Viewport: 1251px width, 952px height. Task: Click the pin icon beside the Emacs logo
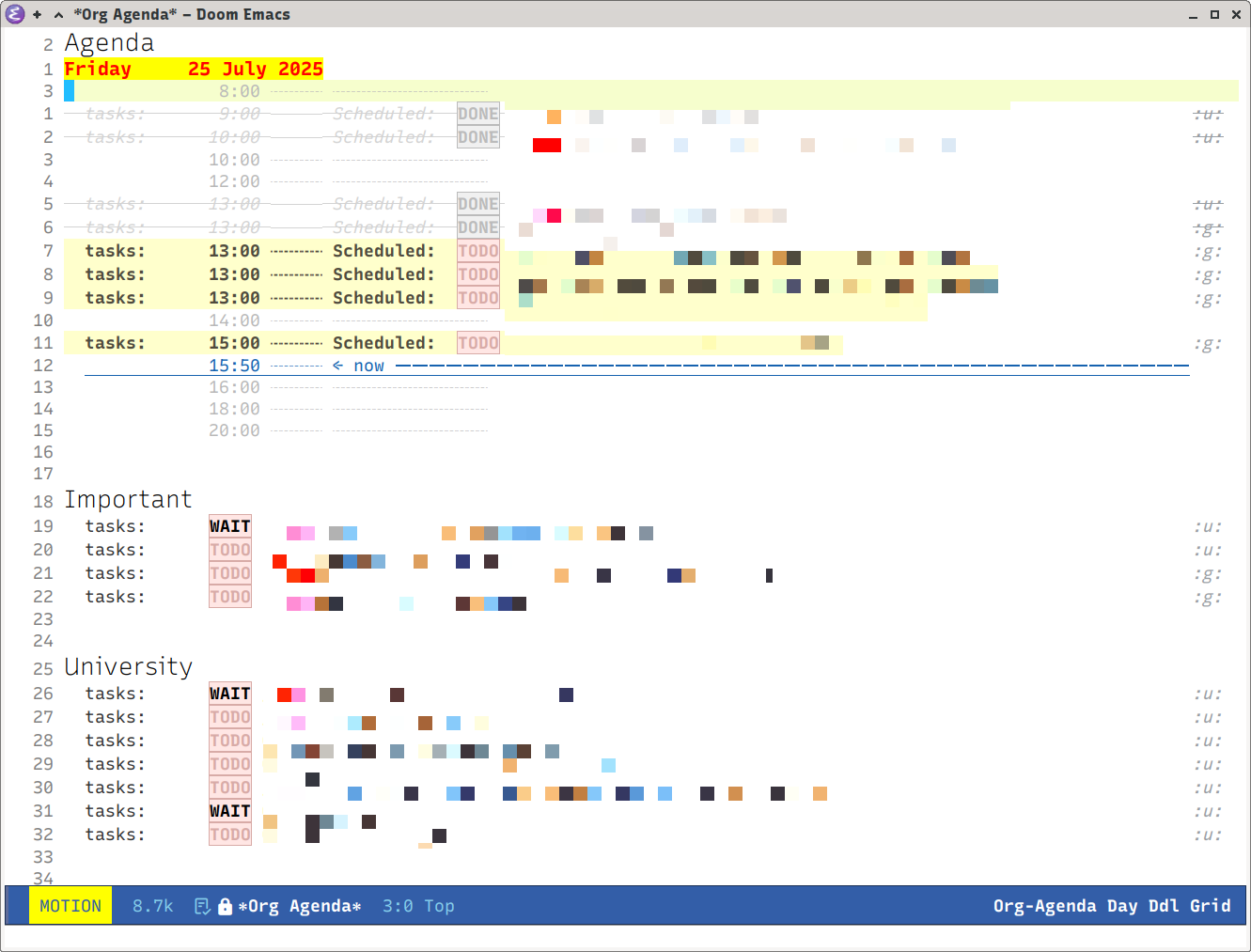38,14
